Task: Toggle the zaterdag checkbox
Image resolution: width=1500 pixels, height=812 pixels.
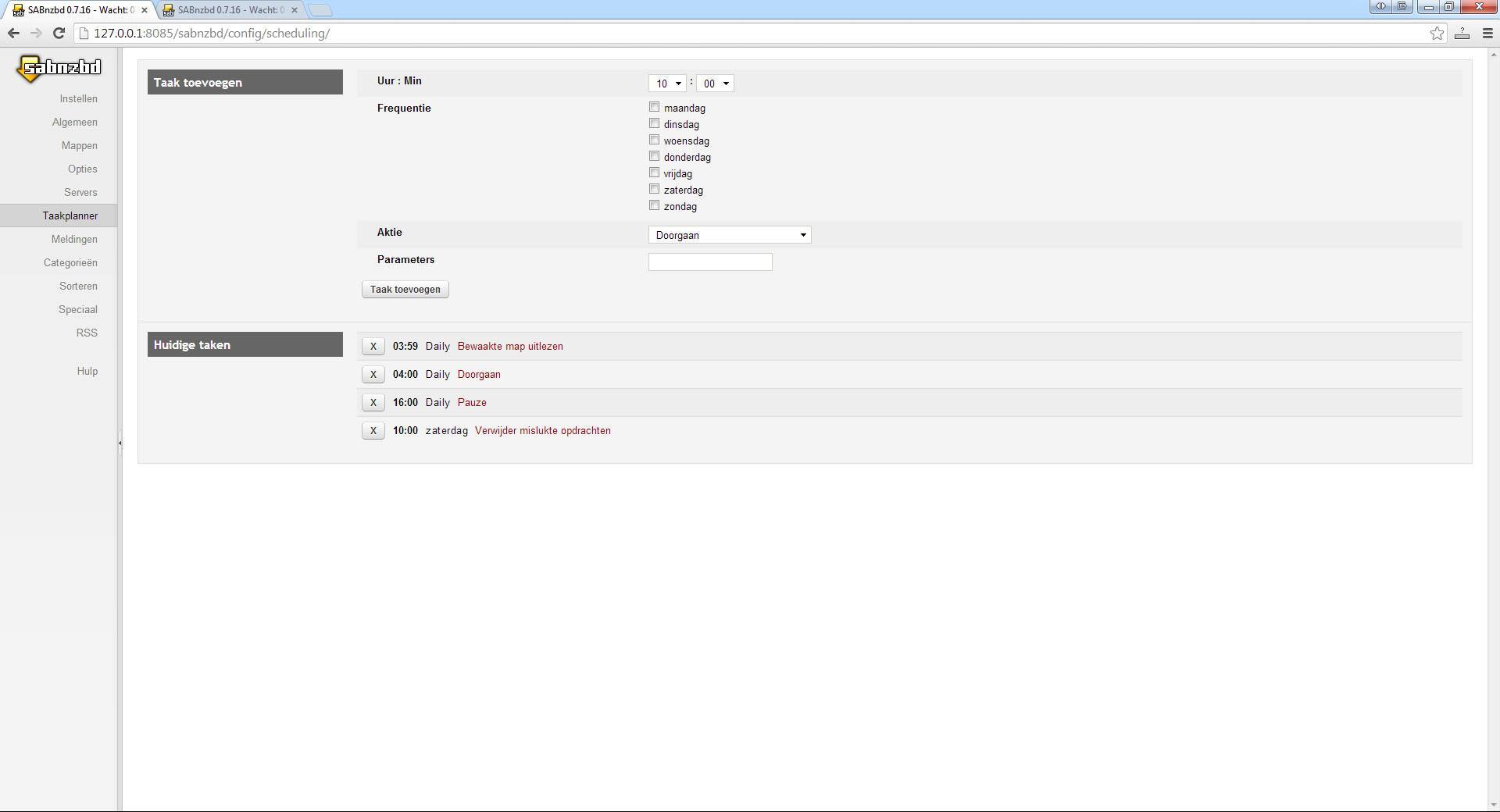Action: 655,189
